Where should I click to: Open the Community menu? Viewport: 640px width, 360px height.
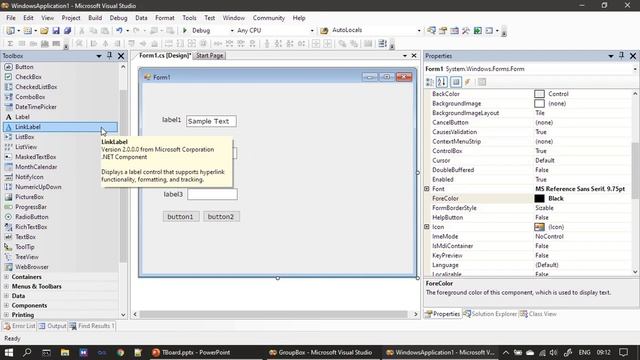click(x=269, y=18)
